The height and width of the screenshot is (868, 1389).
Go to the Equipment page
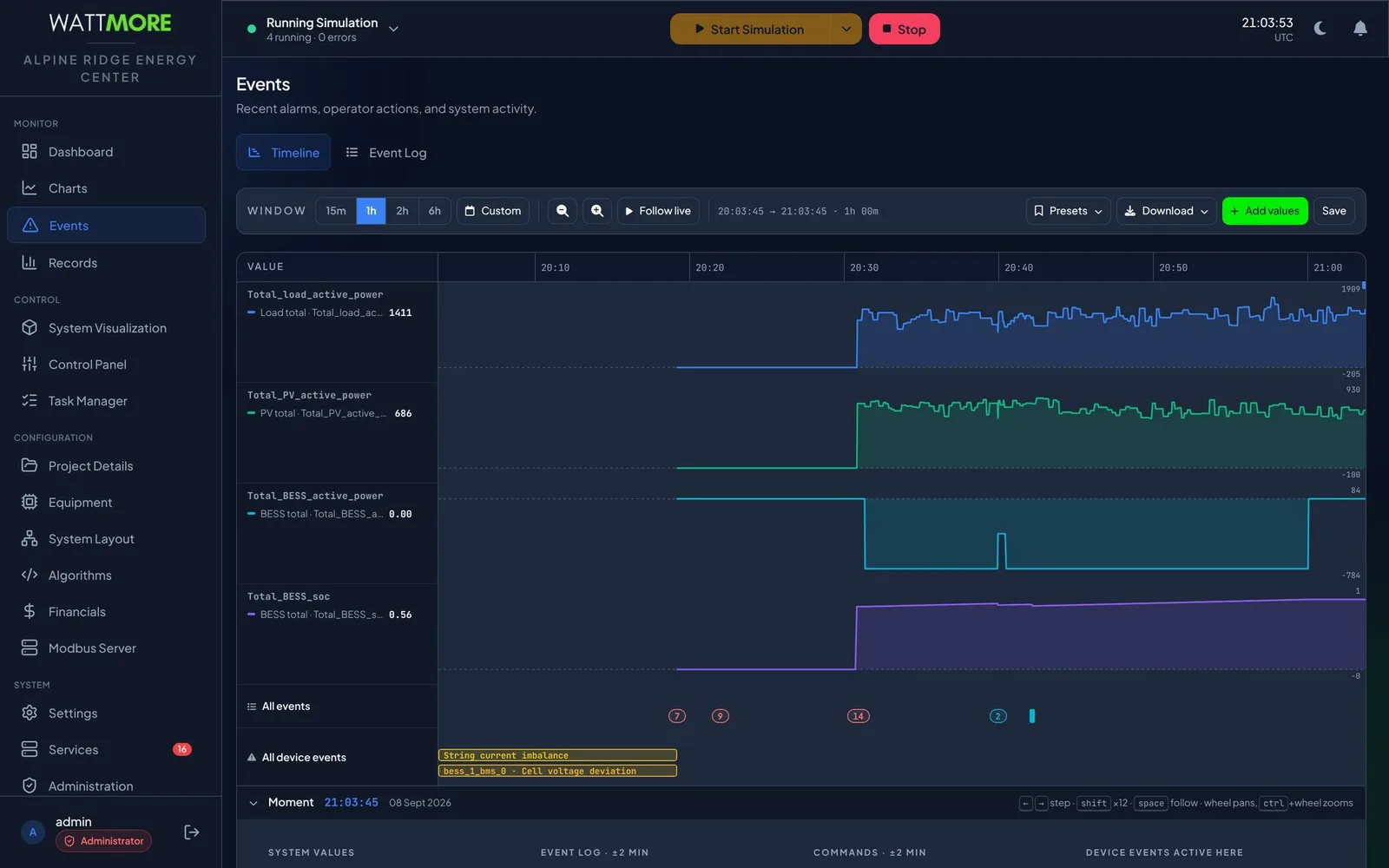[x=106, y=503]
